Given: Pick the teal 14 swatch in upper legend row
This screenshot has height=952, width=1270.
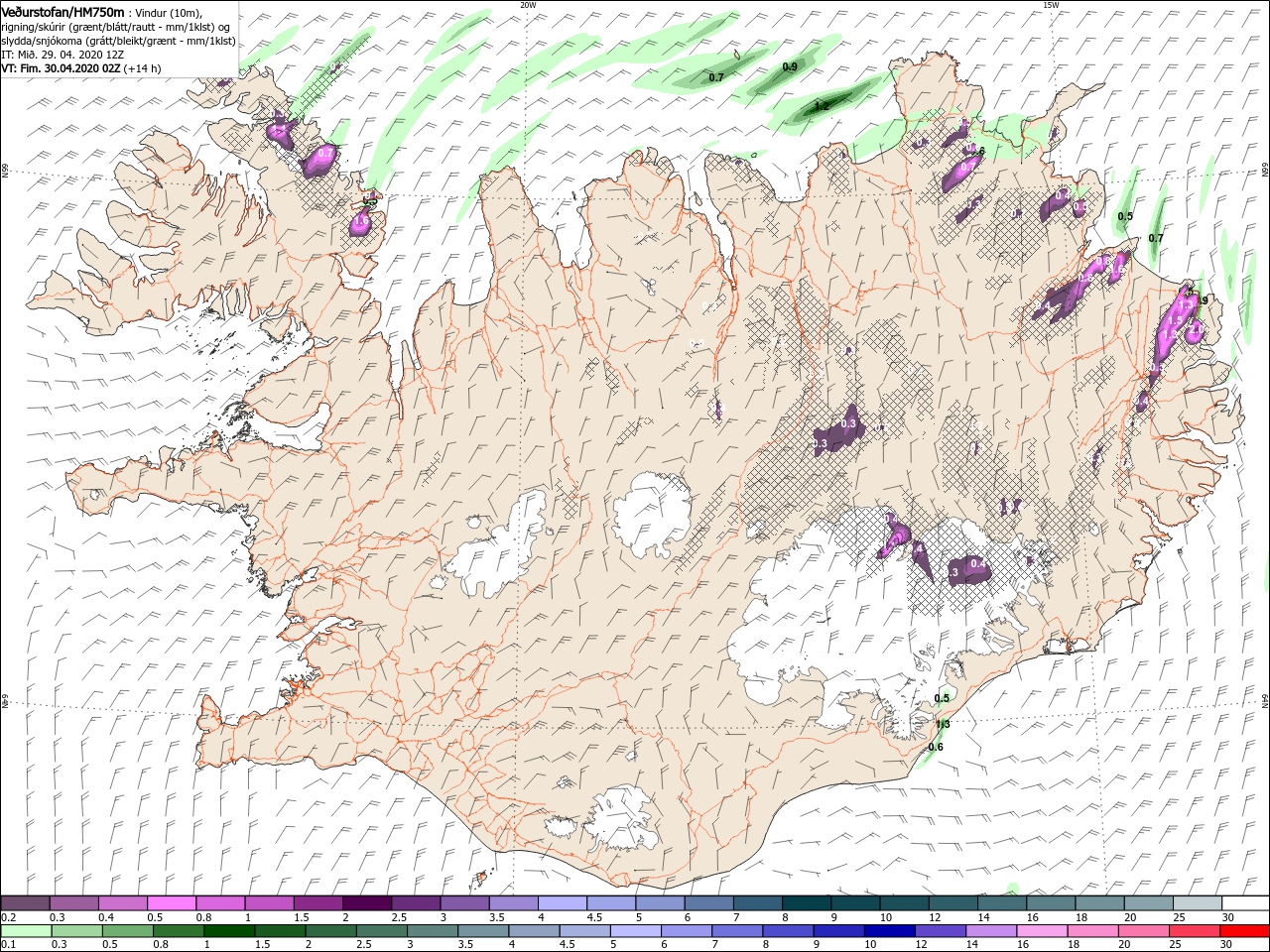Looking at the screenshot, I should click(1001, 903).
